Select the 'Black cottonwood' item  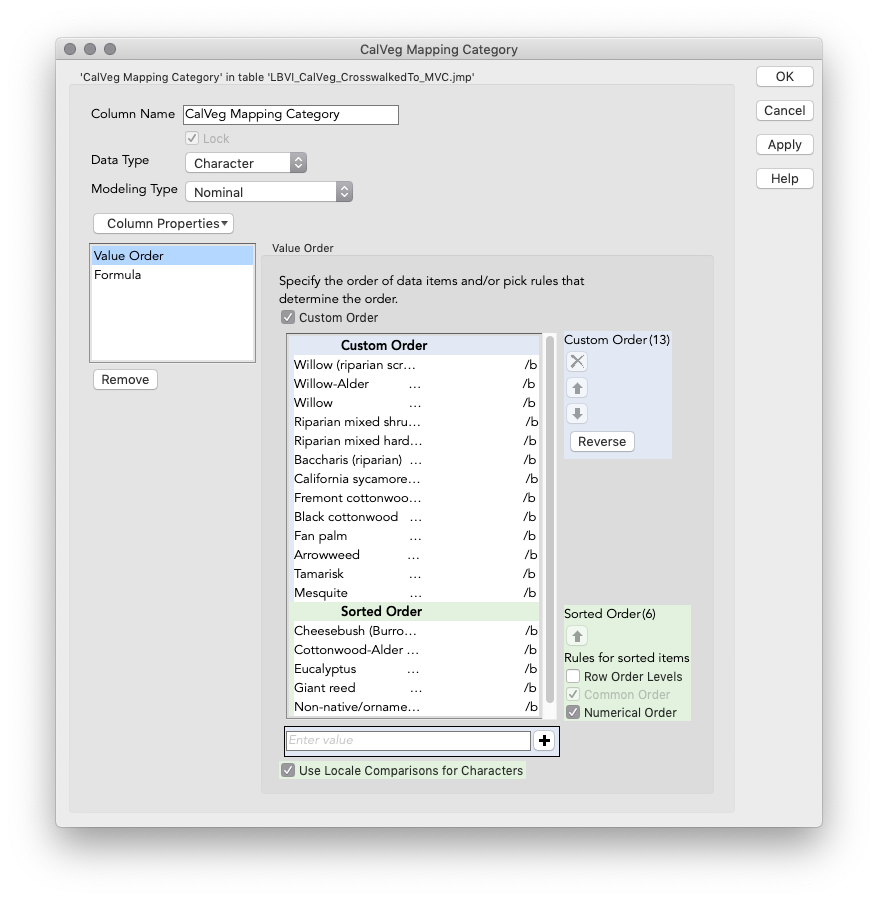[x=415, y=517]
